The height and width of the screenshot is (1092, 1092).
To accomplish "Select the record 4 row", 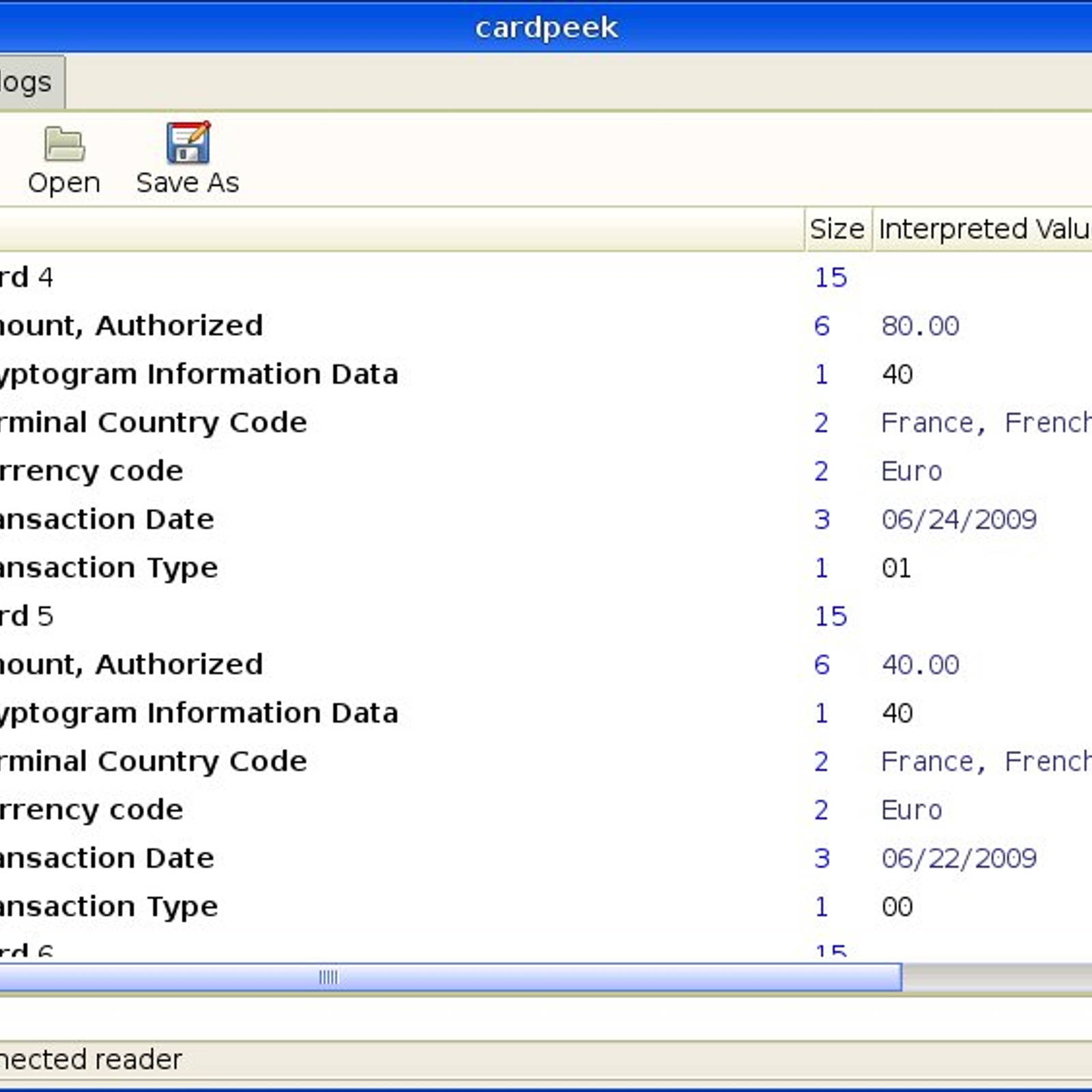I will 546,278.
